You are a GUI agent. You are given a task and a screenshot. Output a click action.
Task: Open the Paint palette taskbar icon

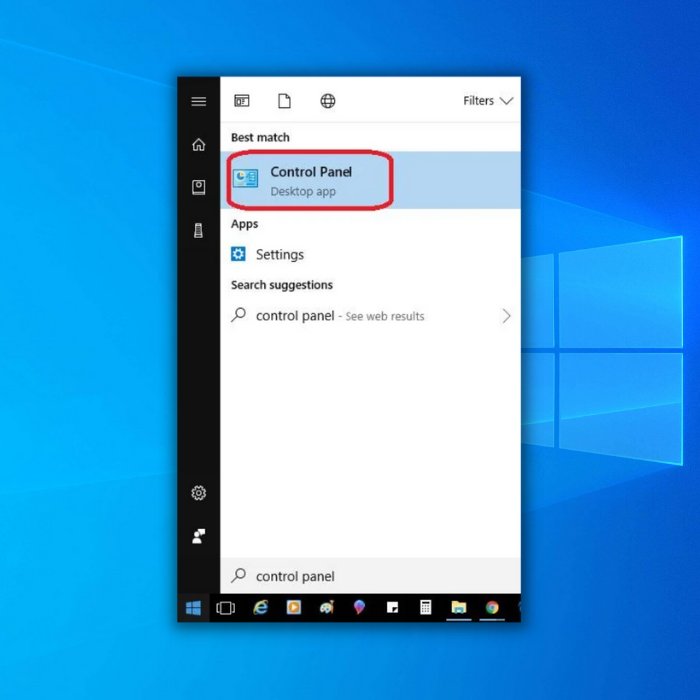(327, 608)
